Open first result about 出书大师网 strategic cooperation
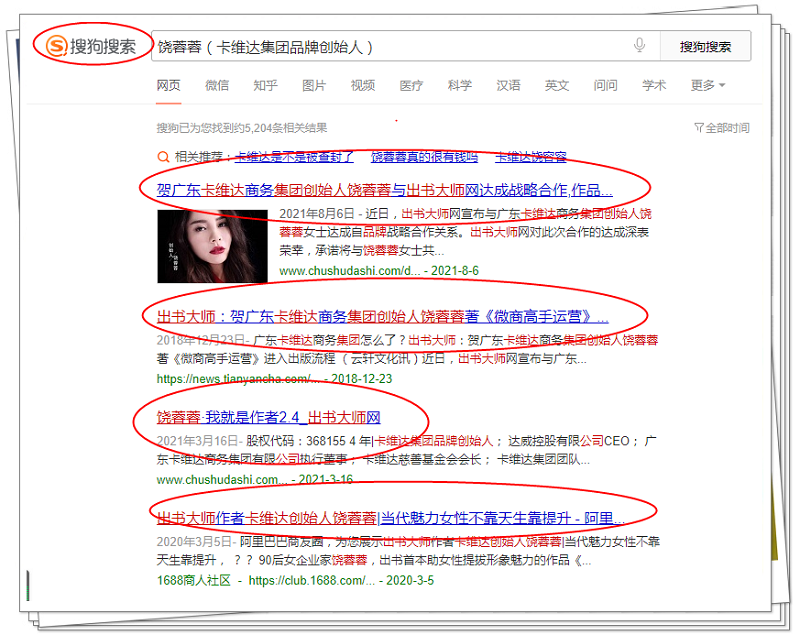This screenshot has height=635, width=800. click(385, 190)
